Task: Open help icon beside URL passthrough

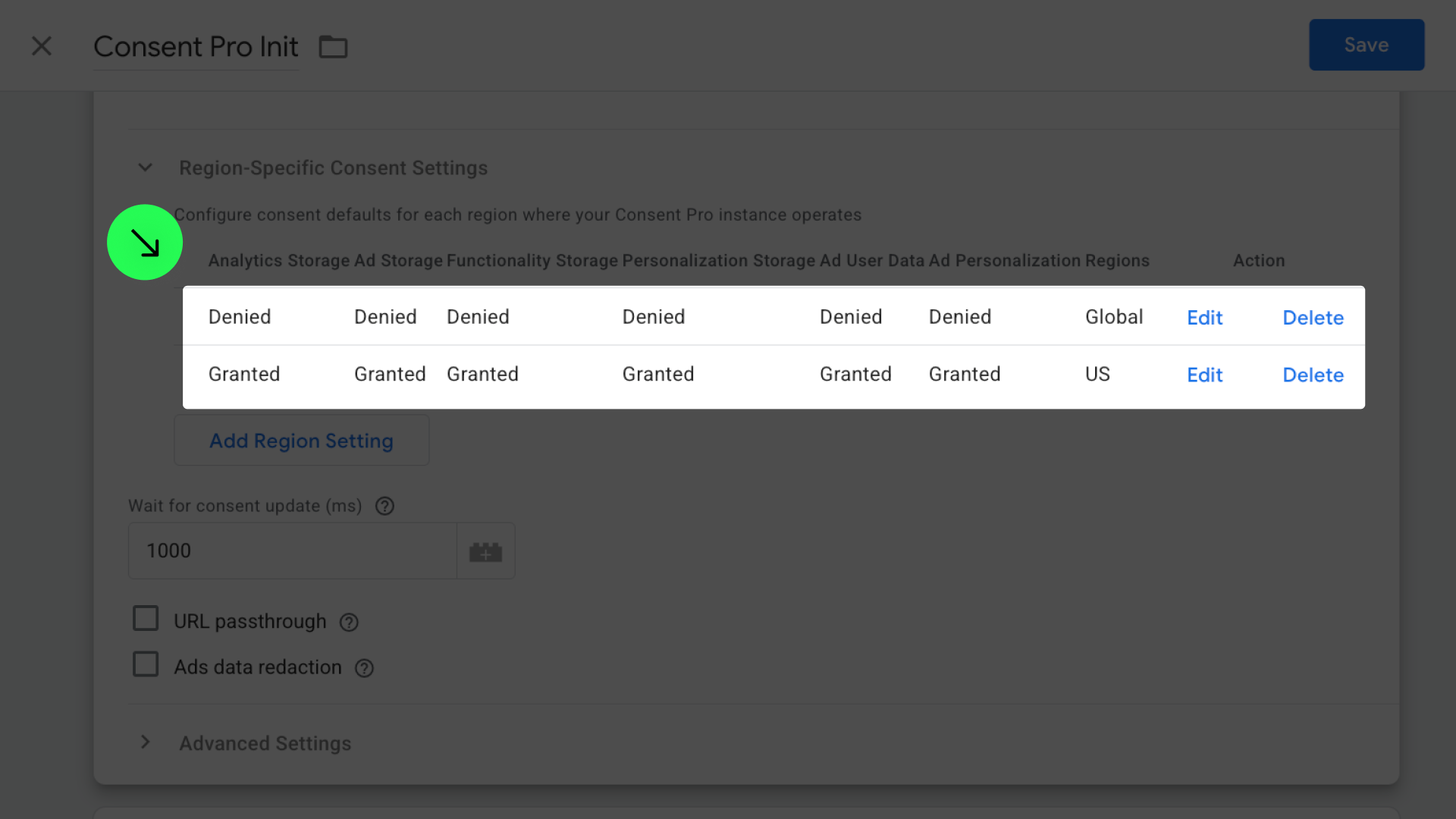Action: 349,623
